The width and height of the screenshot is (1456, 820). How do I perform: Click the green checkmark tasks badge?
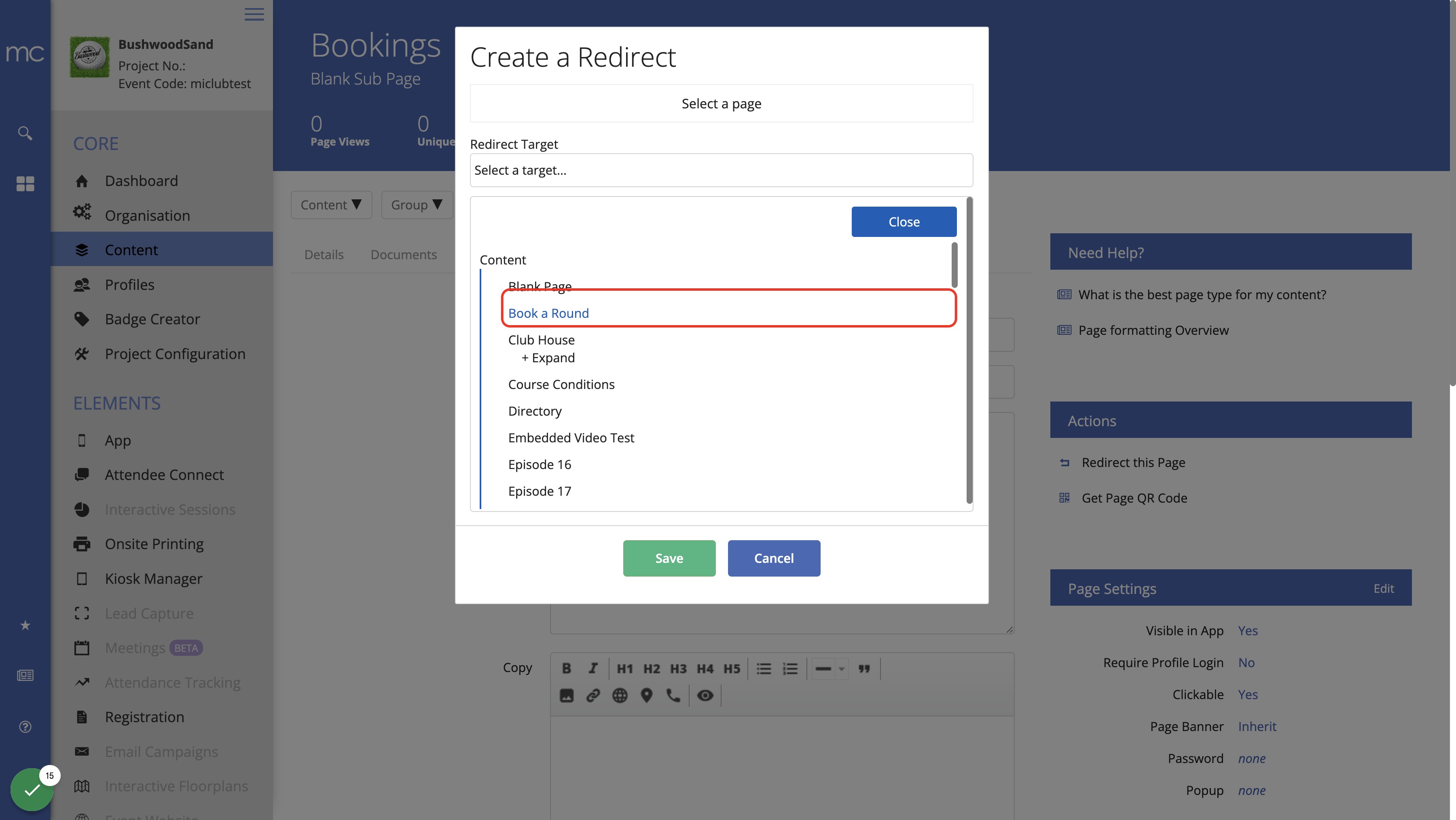click(x=32, y=790)
